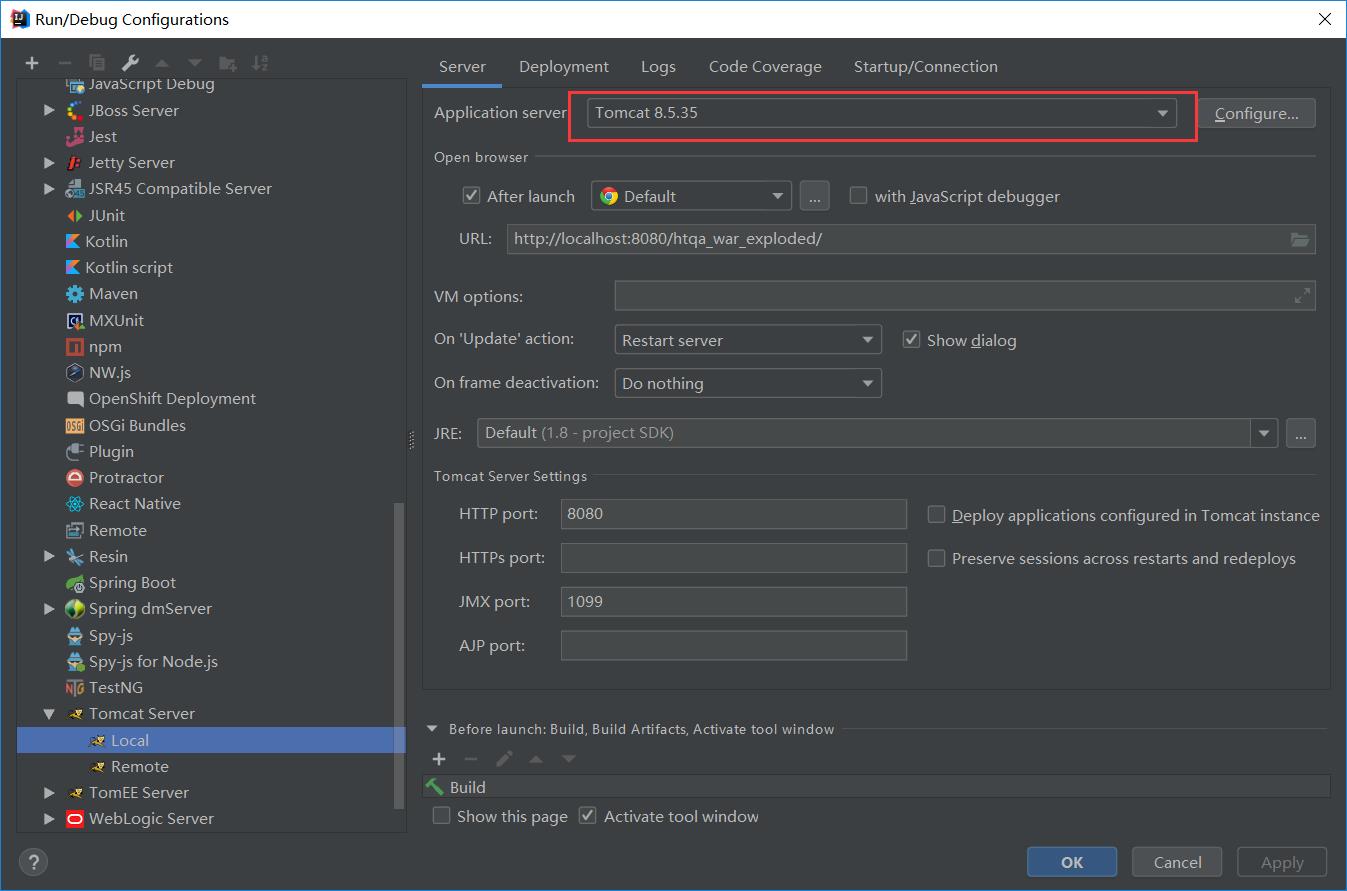This screenshot has width=1347, height=891.
Task: Switch to Startup/Connection tab
Action: click(x=925, y=66)
